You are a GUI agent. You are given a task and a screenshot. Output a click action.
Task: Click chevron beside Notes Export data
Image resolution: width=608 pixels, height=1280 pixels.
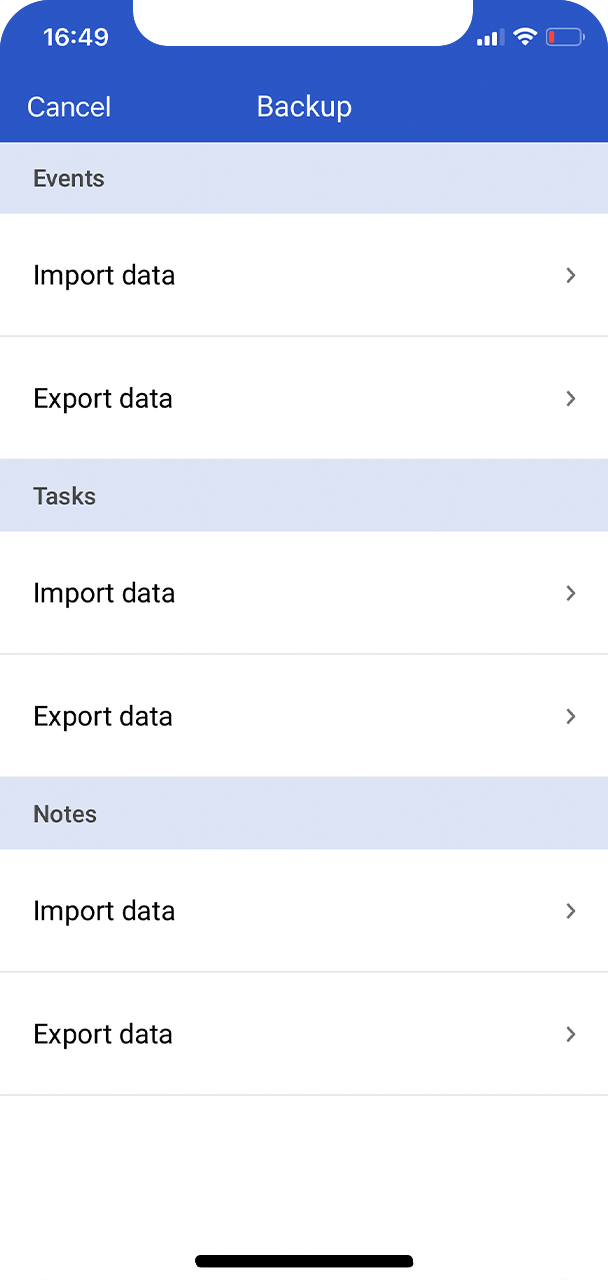point(571,1034)
